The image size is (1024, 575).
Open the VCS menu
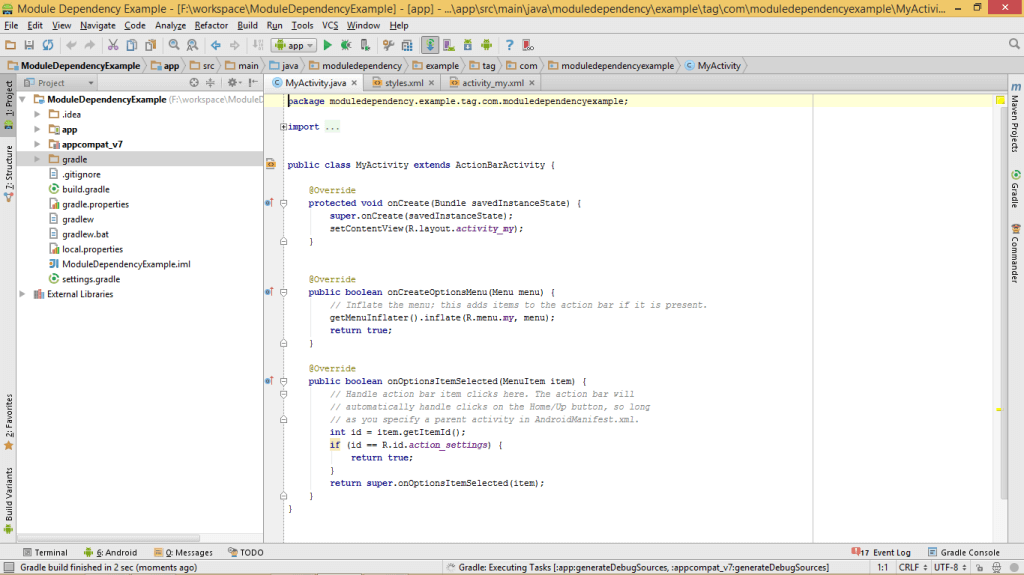pyautogui.click(x=330, y=25)
